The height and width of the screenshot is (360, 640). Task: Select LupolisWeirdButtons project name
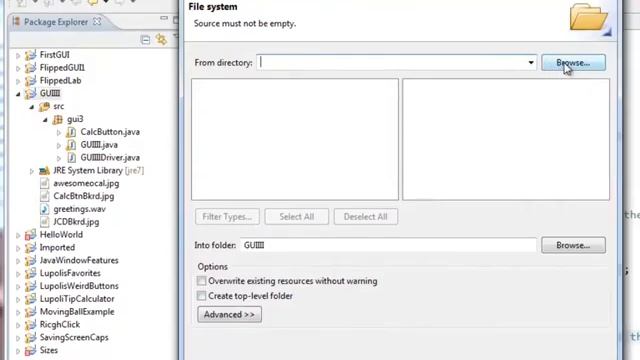coord(79,286)
